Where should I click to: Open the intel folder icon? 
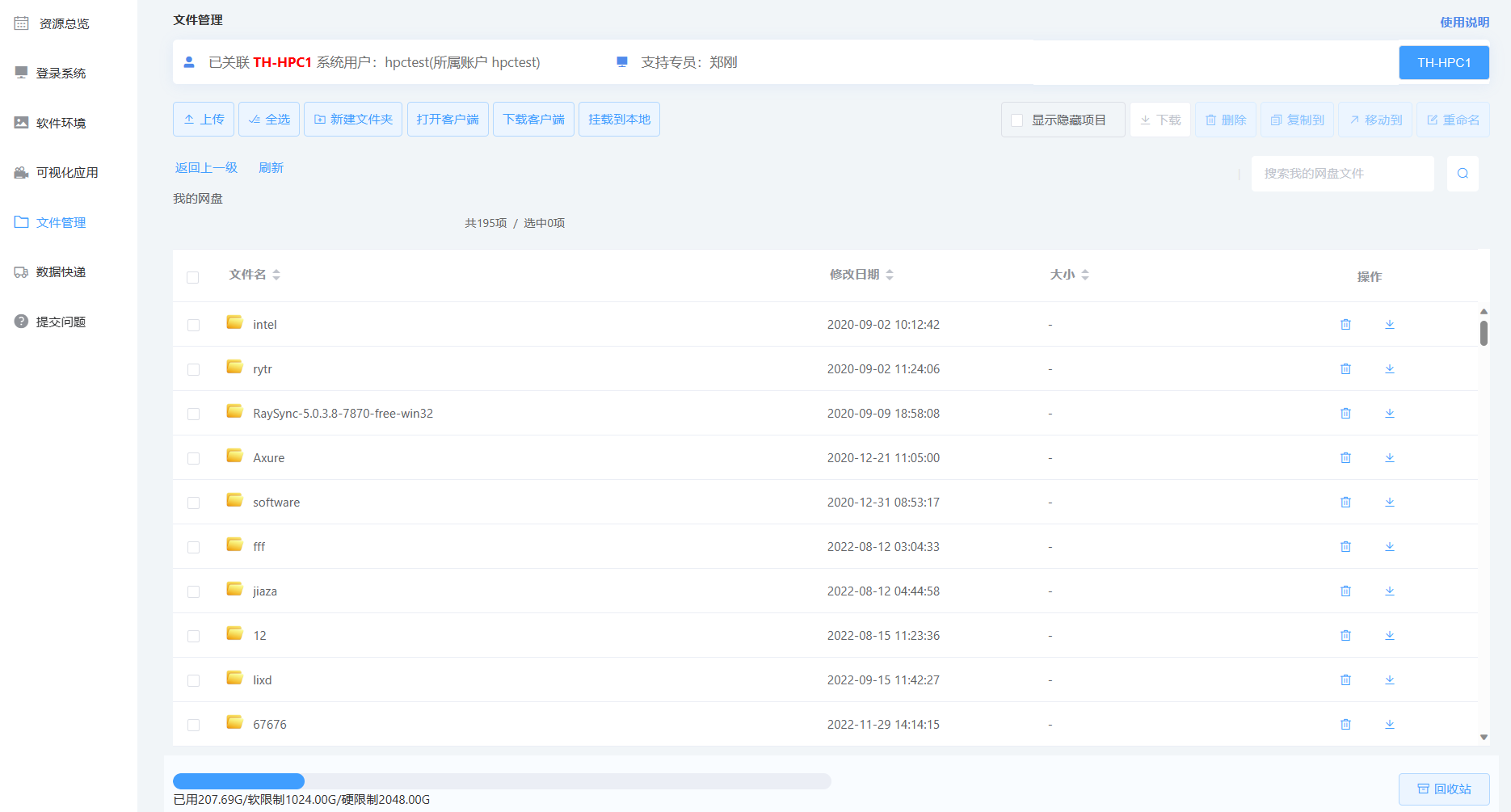point(234,323)
